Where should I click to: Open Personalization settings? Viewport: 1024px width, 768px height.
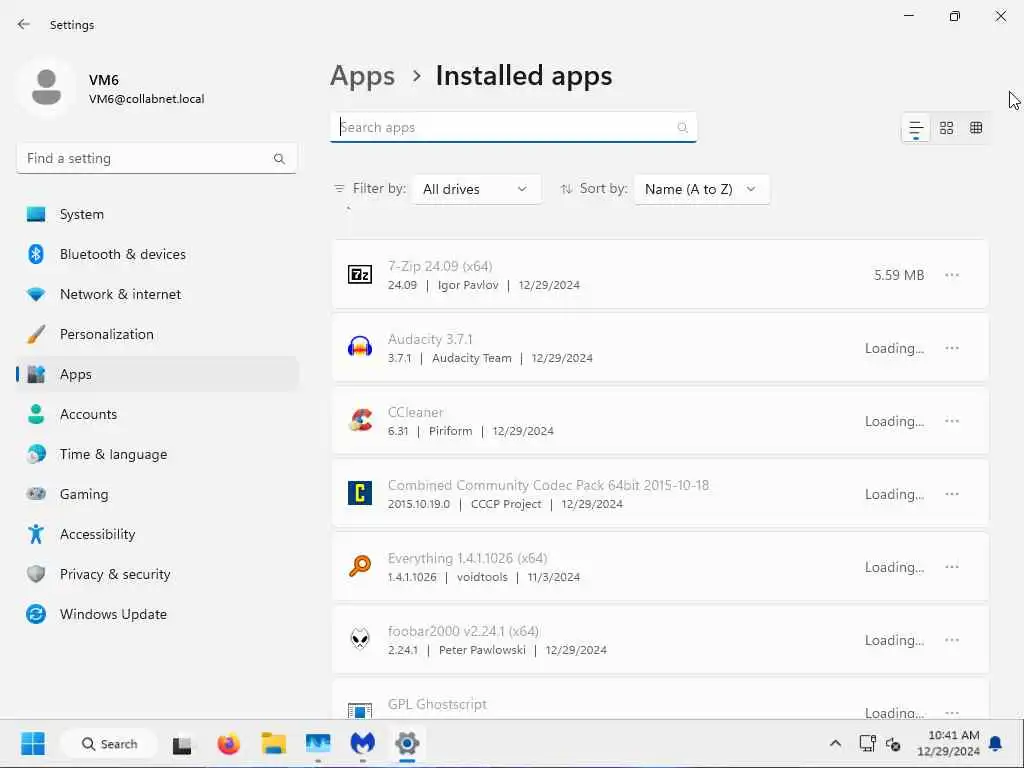pos(157,334)
